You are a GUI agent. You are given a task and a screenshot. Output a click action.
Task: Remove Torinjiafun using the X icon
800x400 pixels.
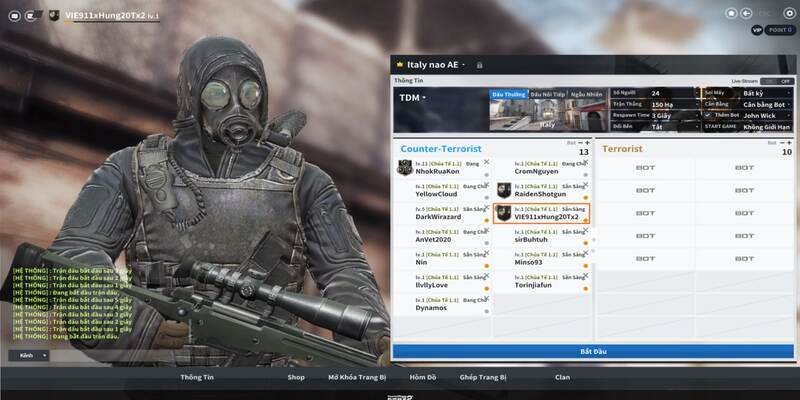click(586, 276)
